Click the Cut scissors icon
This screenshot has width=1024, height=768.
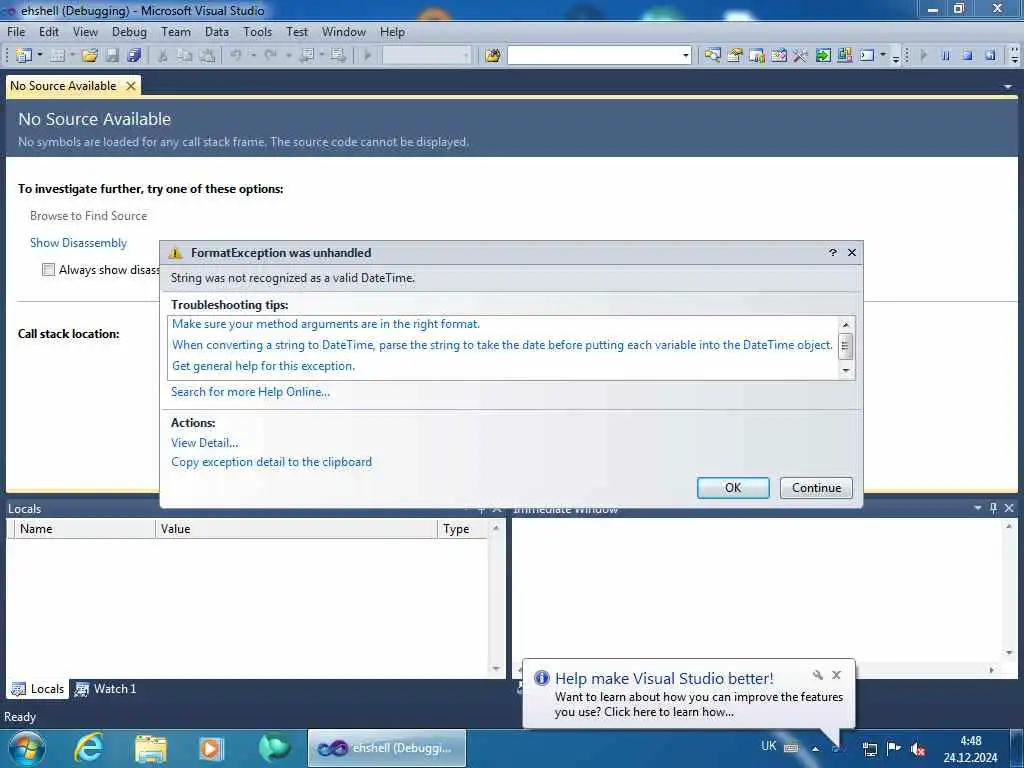click(x=163, y=56)
